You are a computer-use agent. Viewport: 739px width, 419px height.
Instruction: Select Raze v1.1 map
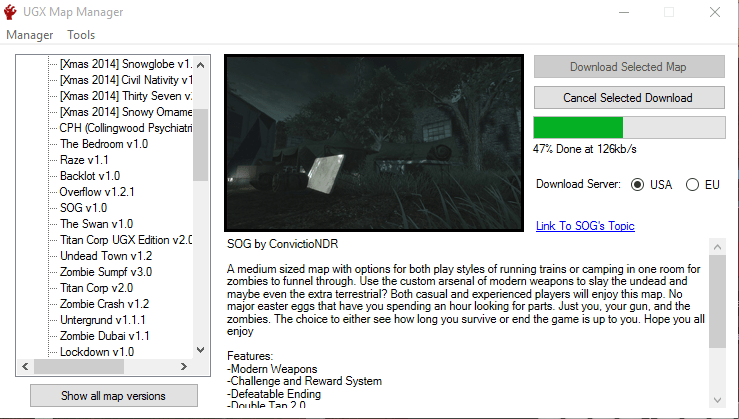[x=84, y=160]
